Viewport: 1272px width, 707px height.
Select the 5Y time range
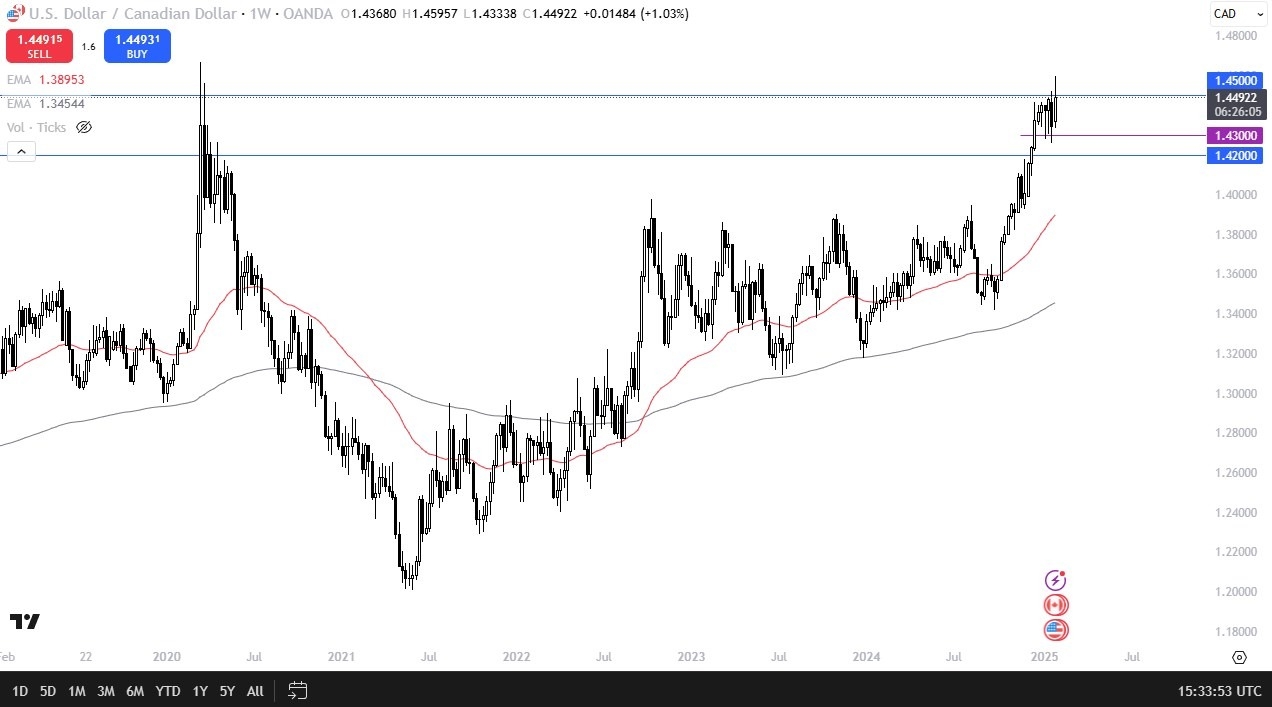click(x=227, y=690)
